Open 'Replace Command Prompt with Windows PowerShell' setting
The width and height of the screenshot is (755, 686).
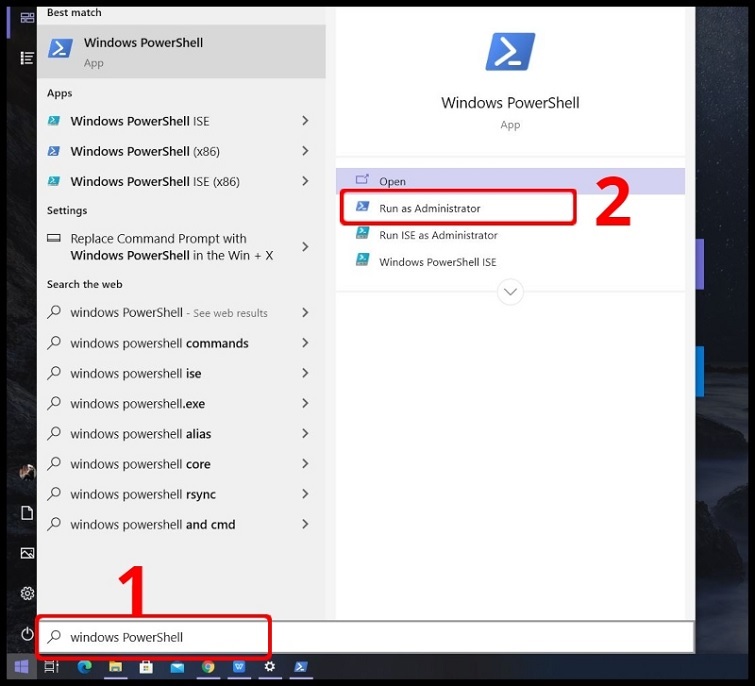(170, 247)
